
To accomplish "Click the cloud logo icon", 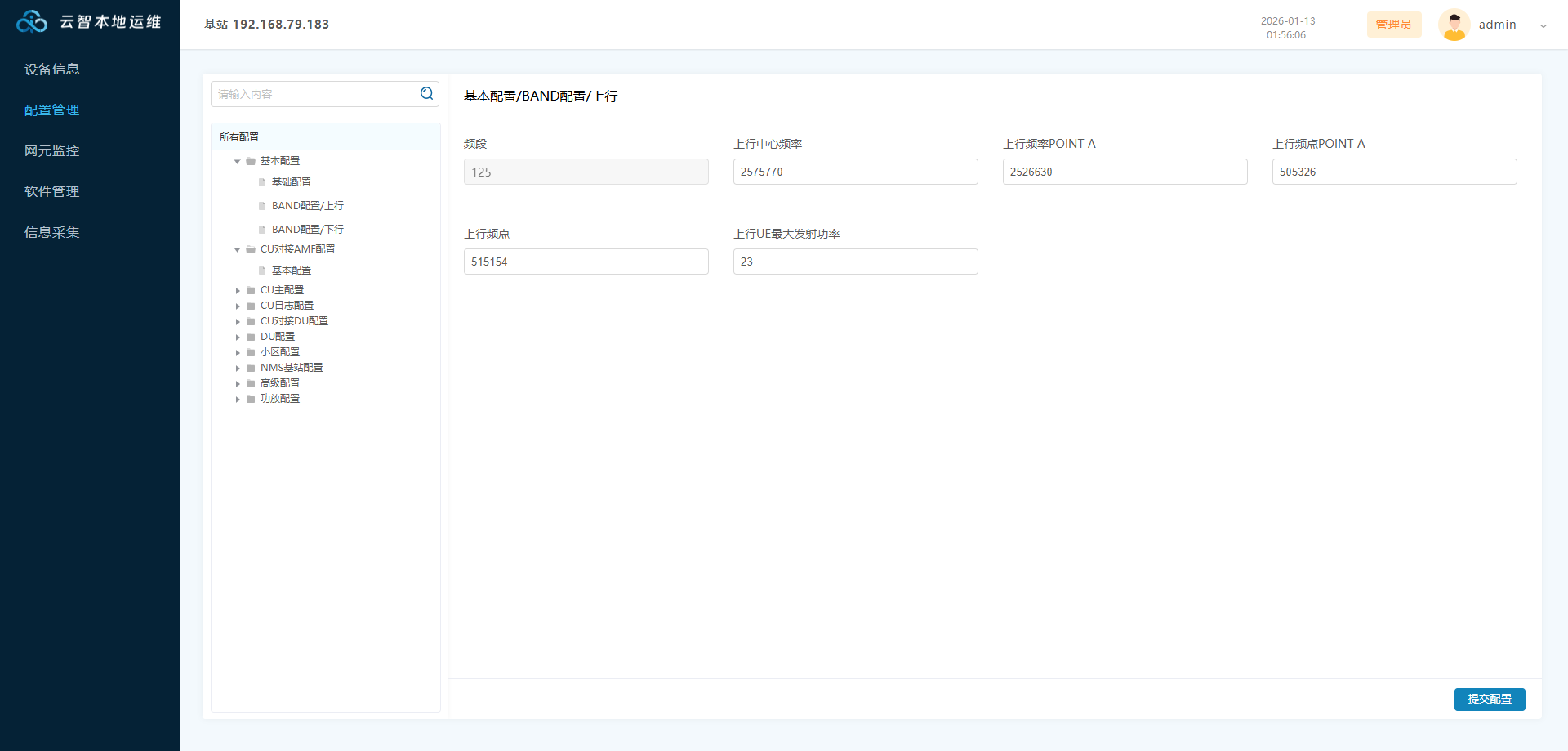I will (32, 22).
